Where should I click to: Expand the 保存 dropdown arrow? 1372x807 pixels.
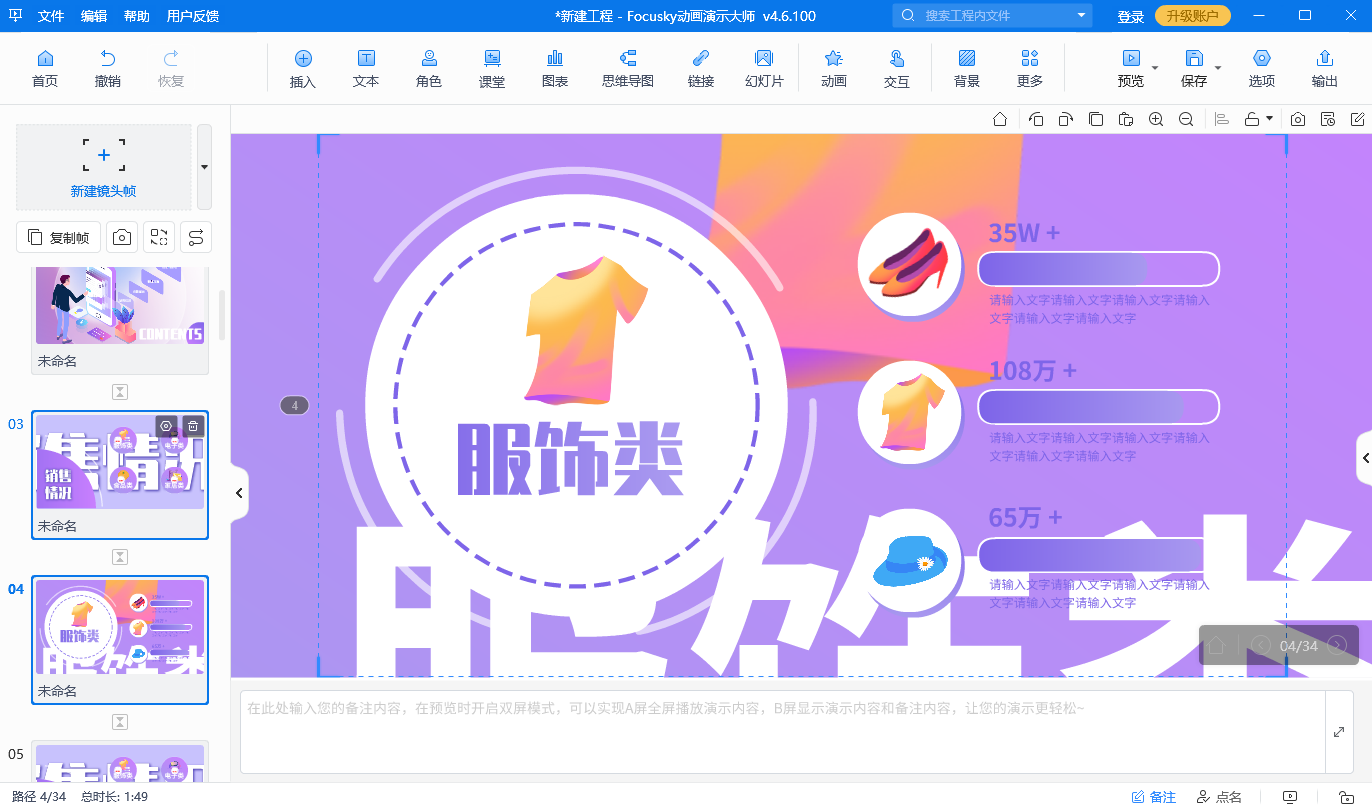click(x=1218, y=68)
